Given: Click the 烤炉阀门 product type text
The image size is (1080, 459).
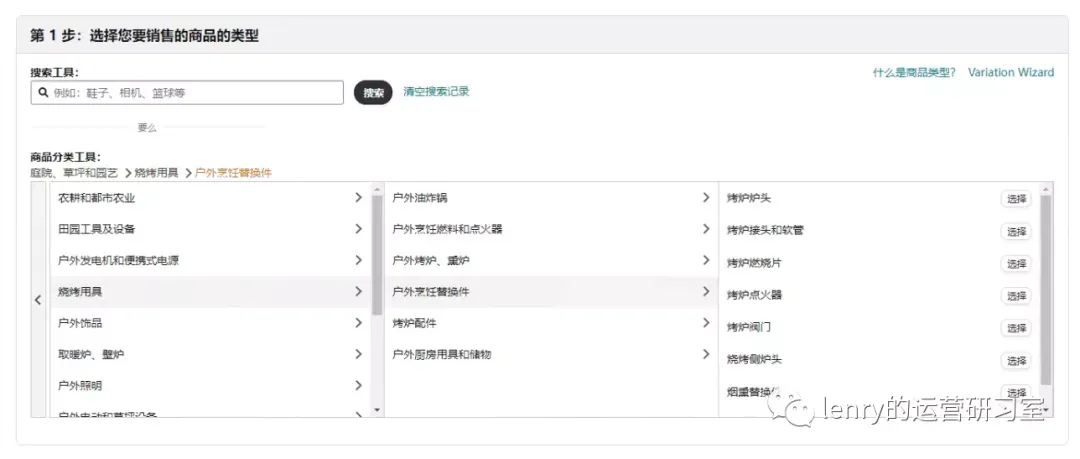Looking at the screenshot, I should pyautogui.click(x=749, y=327).
